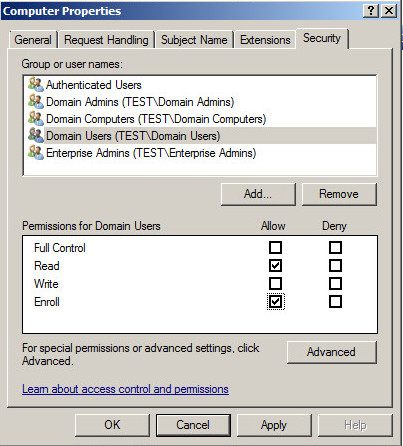Click the question mark help icon
The width and height of the screenshot is (403, 446).
coord(371,11)
